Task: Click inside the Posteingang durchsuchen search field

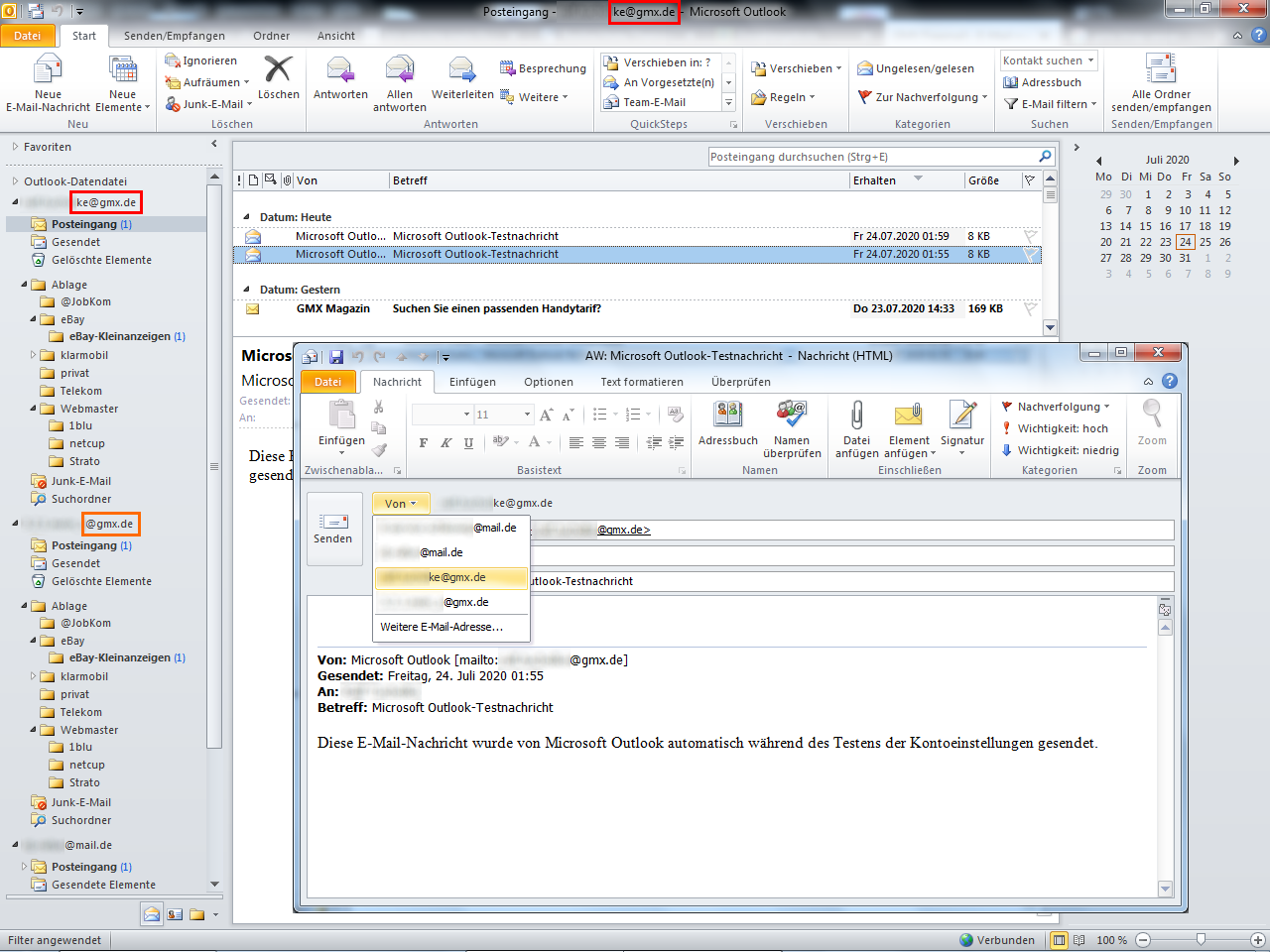Action: click(x=873, y=156)
